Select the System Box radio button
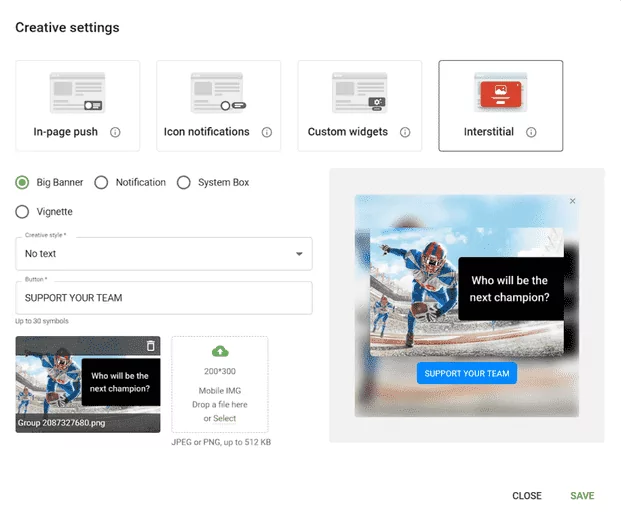 [184, 182]
